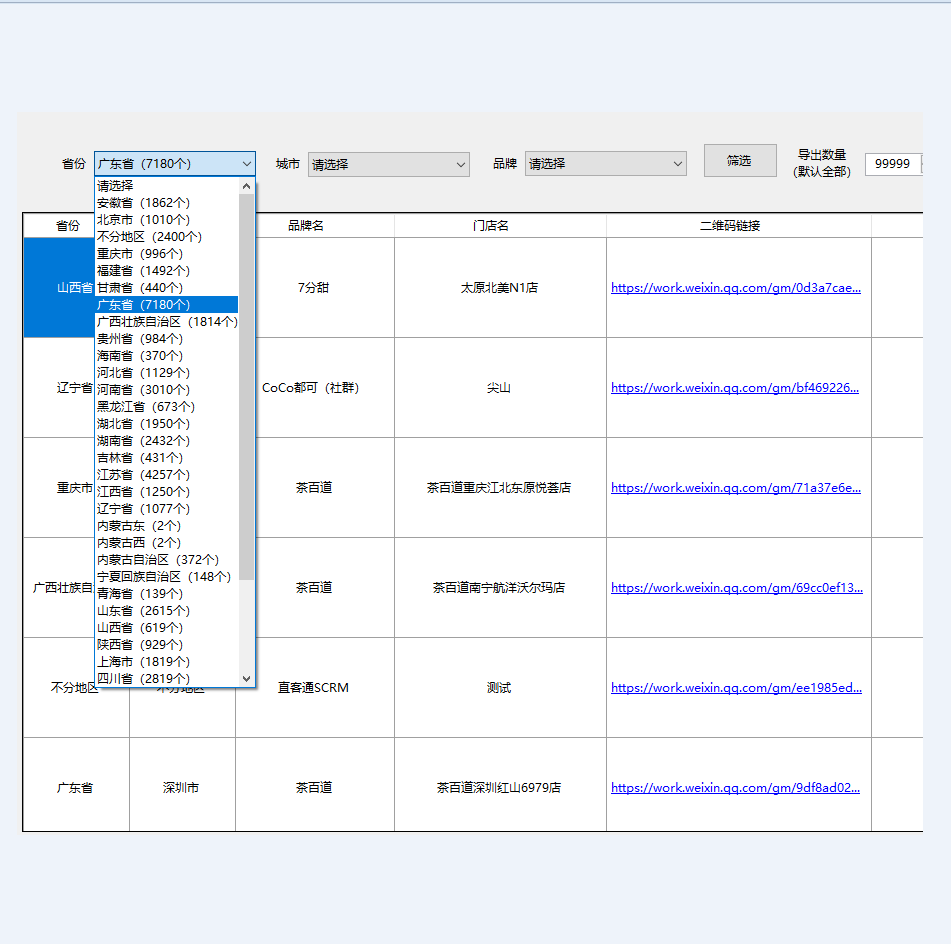Screen dimensions: 951x950
Task: Select 北京市 (1010个) from the list
Action: (x=143, y=220)
